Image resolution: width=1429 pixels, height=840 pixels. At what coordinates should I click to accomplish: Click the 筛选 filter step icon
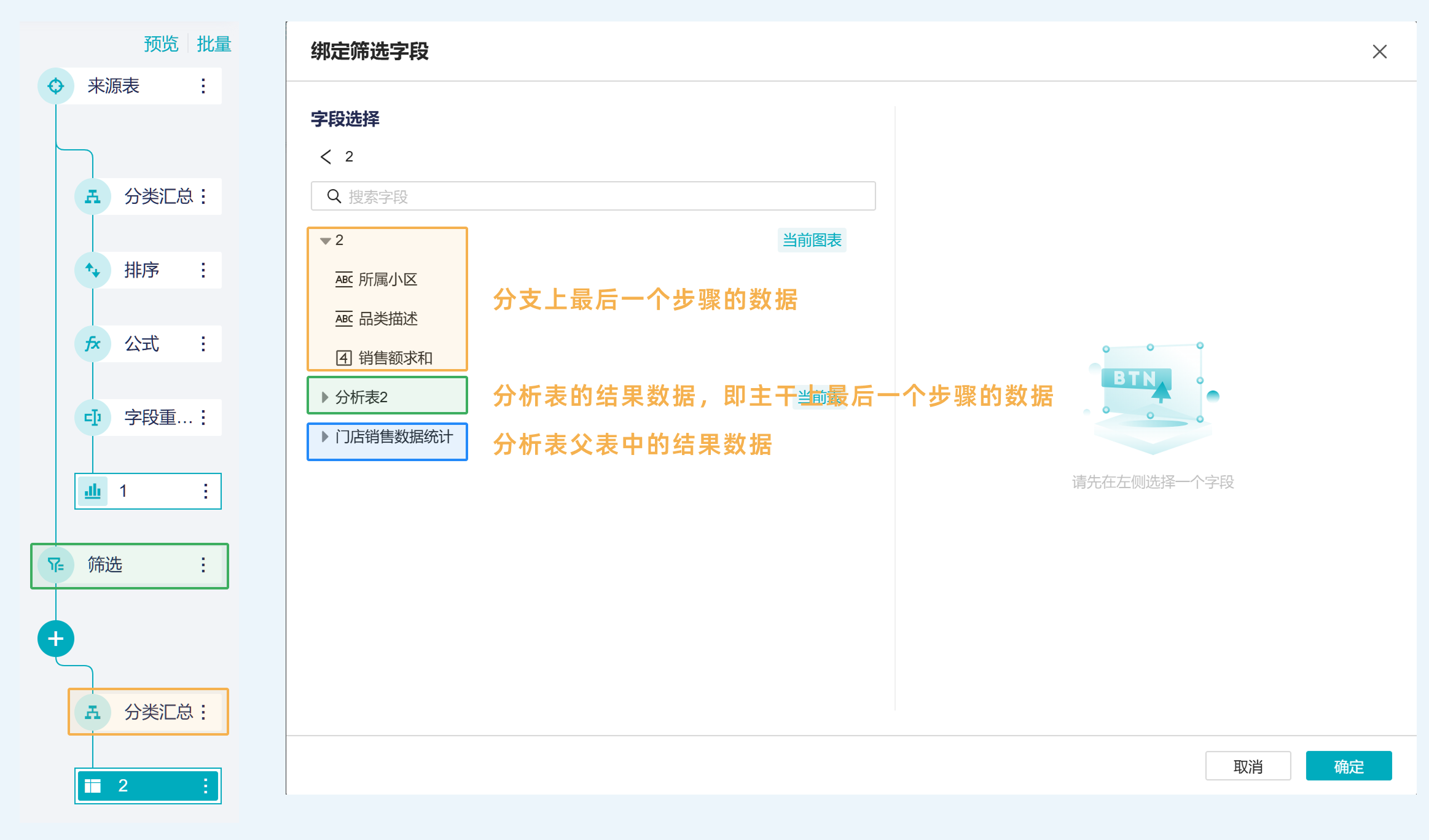click(x=56, y=565)
